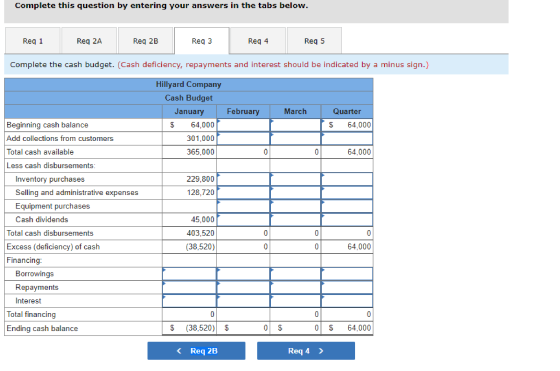Click March borrowings field
Image resolution: width=560 pixels, height=371 pixels.
click(295, 274)
